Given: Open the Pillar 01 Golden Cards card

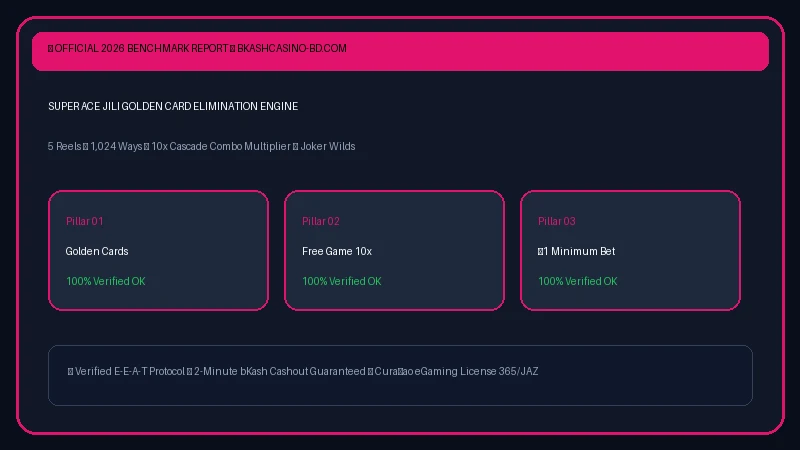Looking at the screenshot, I should [158, 250].
